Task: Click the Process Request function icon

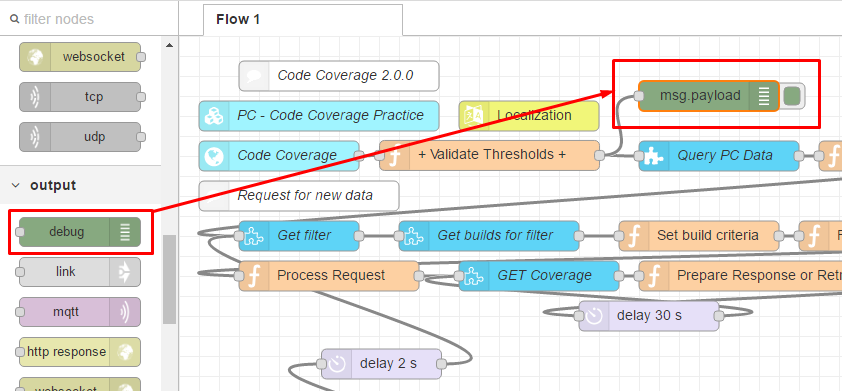Action: pos(254,276)
